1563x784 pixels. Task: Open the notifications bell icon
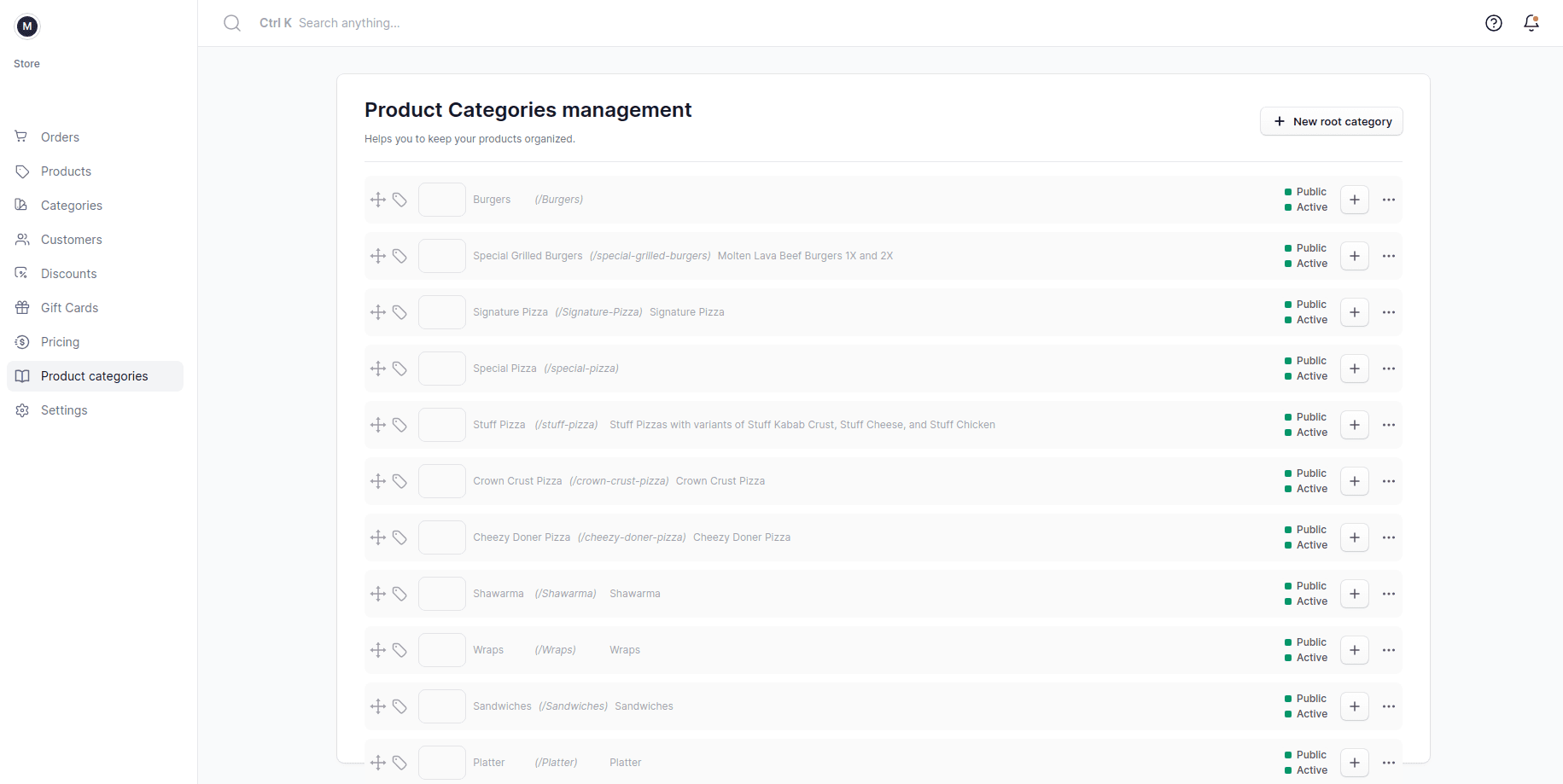[x=1531, y=23]
